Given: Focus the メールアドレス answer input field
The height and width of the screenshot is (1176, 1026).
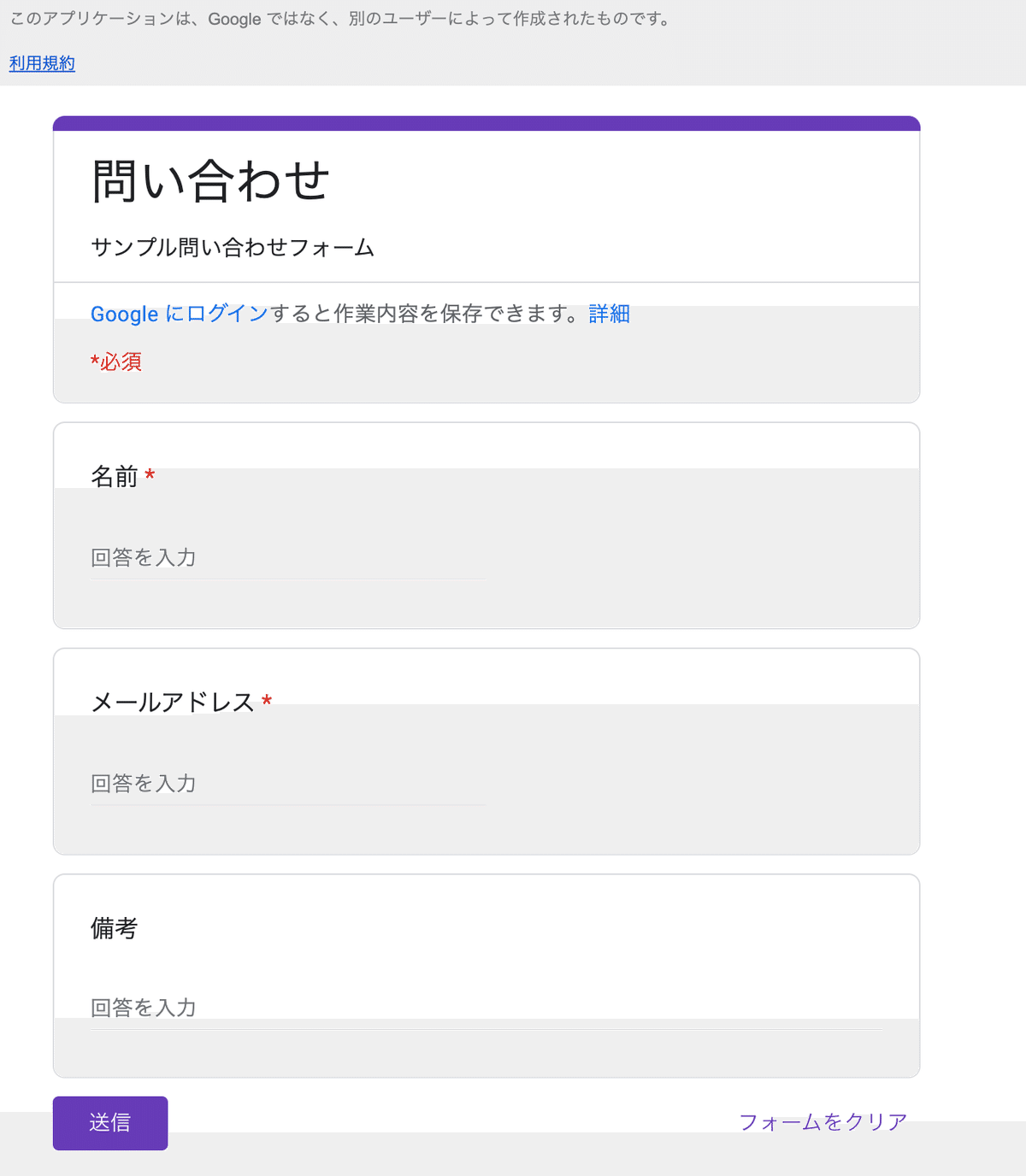Looking at the screenshot, I should click(288, 784).
